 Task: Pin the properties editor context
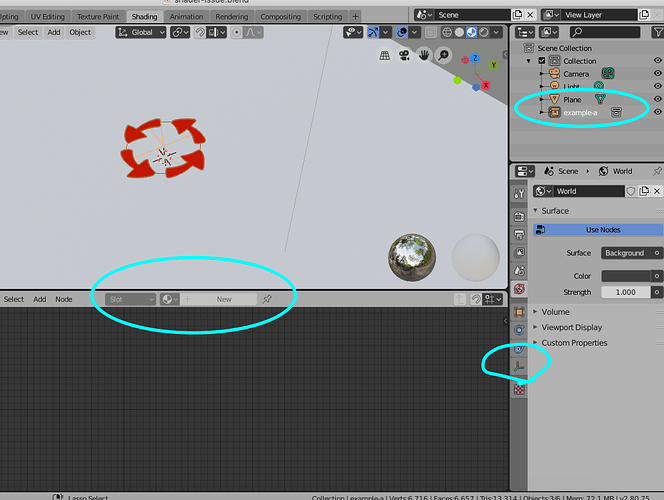click(x=657, y=171)
